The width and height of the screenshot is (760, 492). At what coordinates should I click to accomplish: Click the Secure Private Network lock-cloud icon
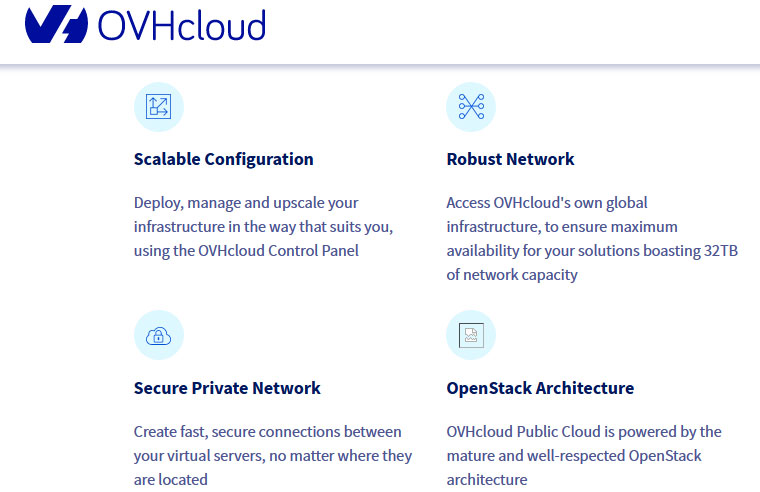(159, 335)
